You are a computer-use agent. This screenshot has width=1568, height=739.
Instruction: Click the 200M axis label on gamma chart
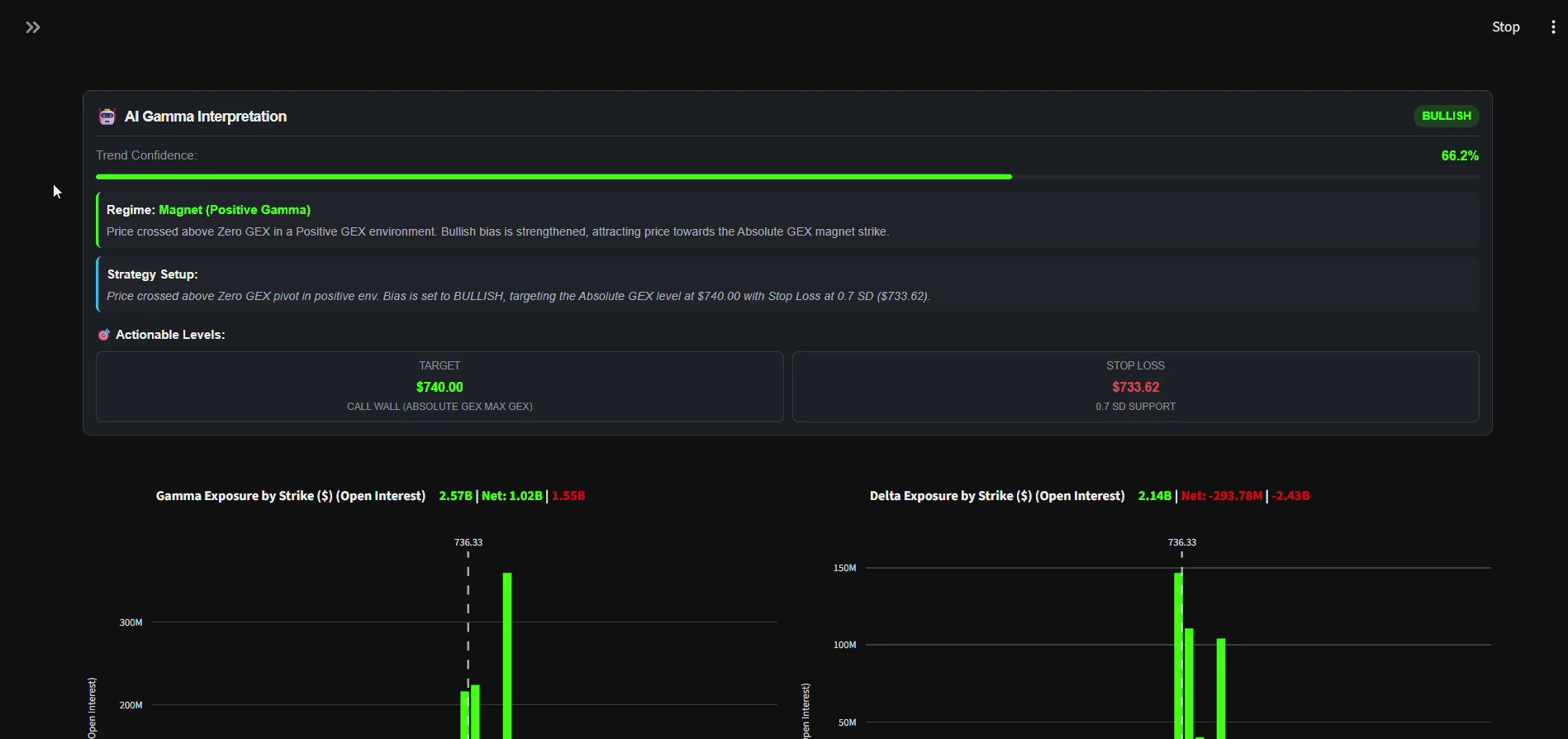coord(131,705)
